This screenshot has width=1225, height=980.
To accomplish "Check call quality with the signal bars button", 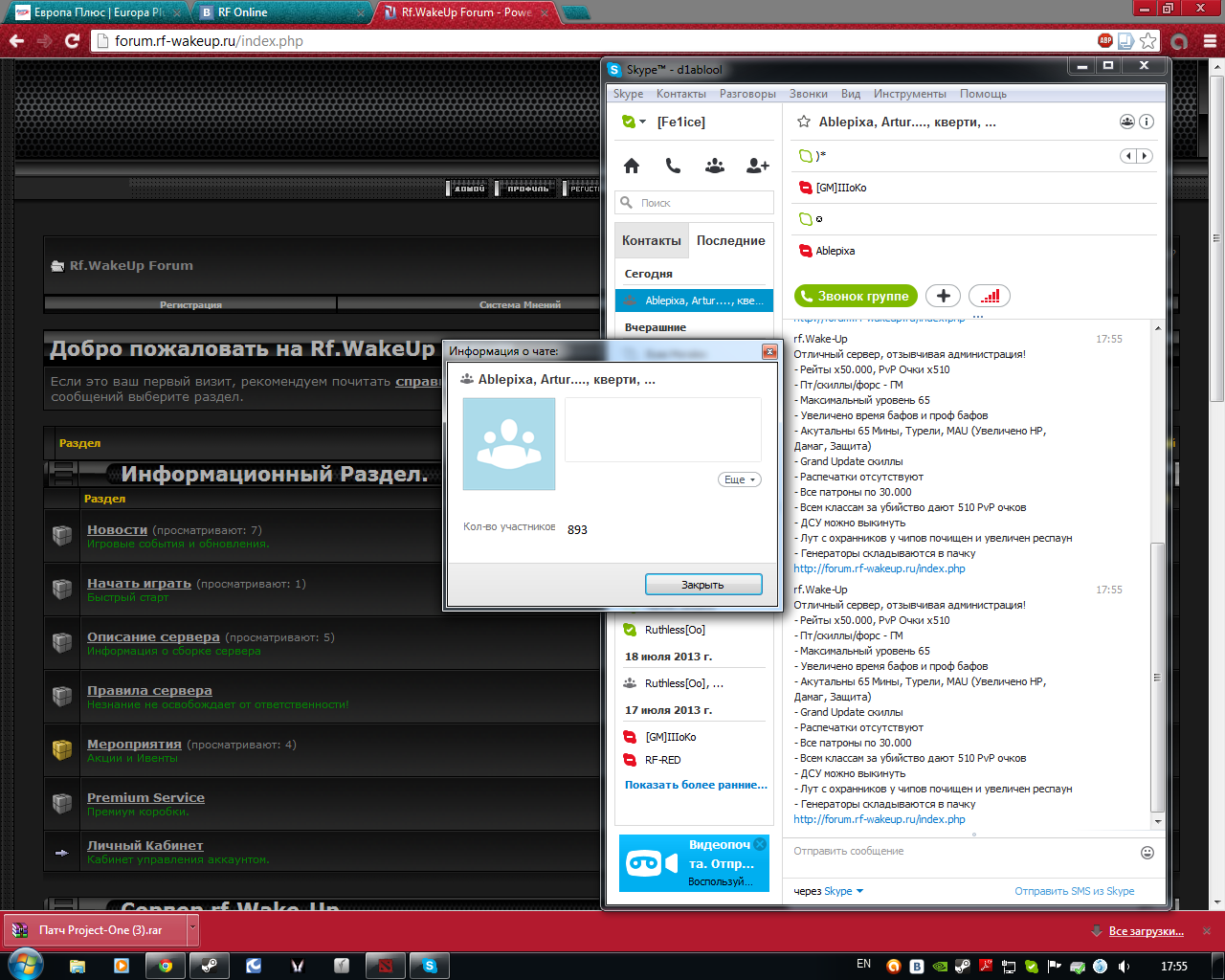I will [x=990, y=296].
